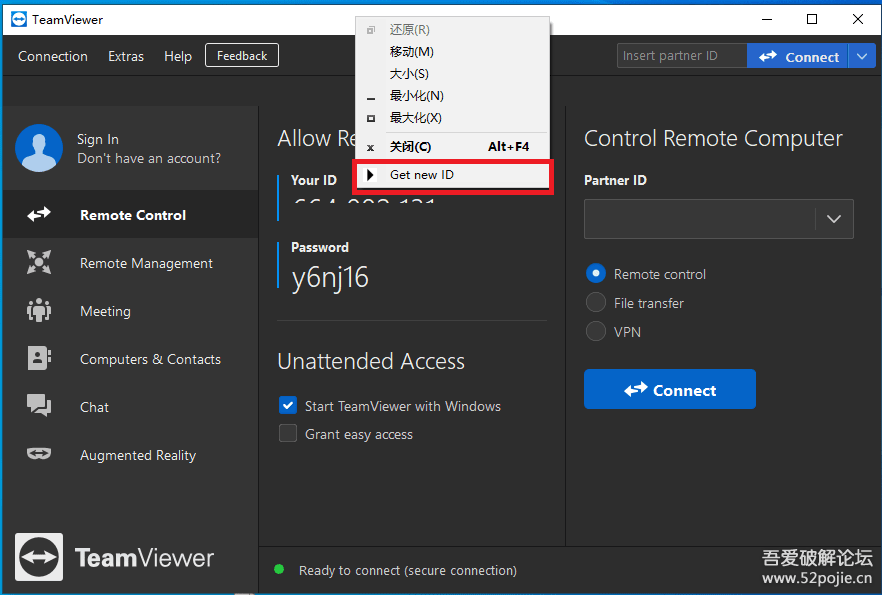The width and height of the screenshot is (882, 595).
Task: Click the Remote Control arrows icon in sidebar
Action: 39,215
